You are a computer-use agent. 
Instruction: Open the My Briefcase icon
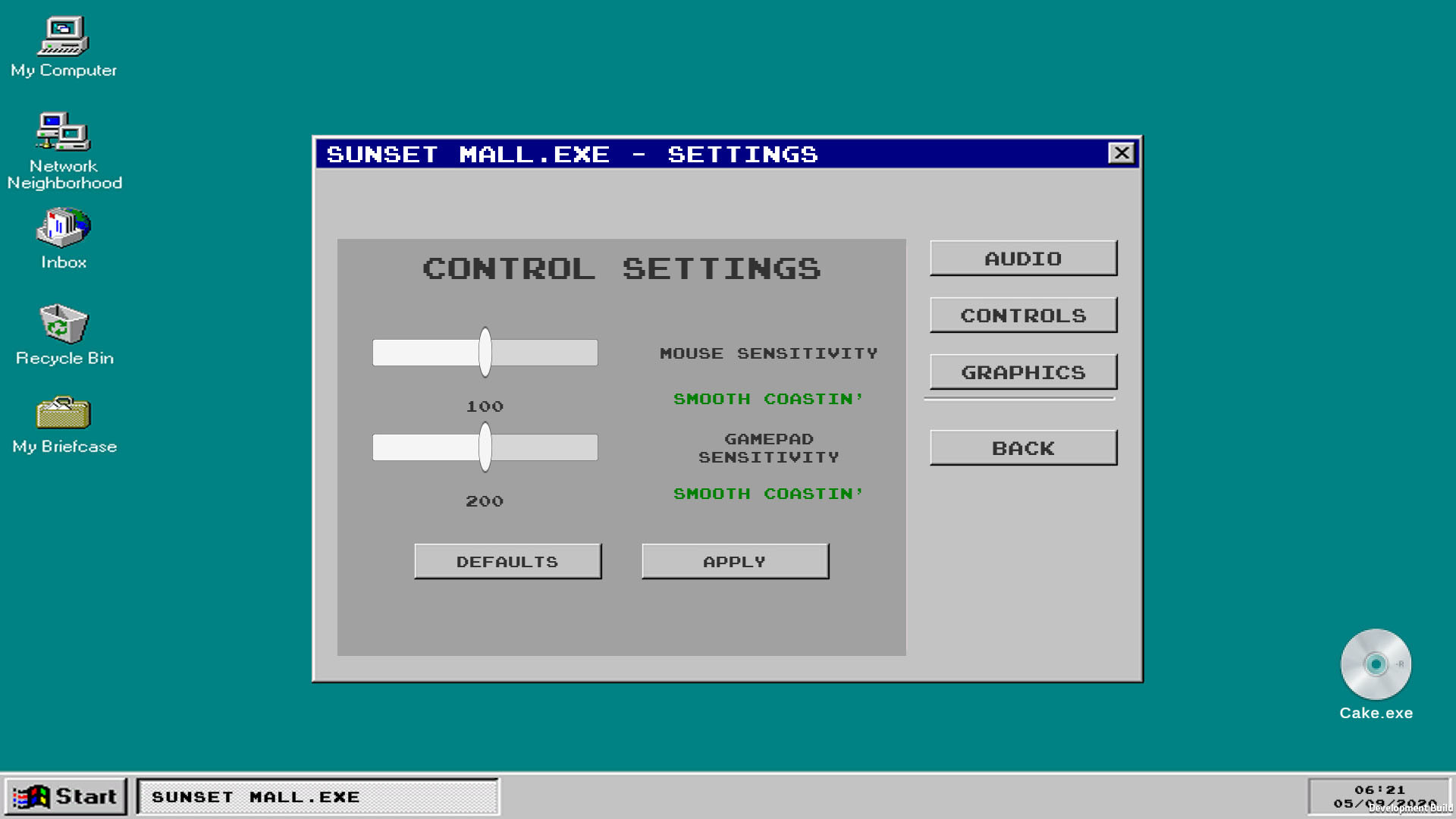click(64, 413)
